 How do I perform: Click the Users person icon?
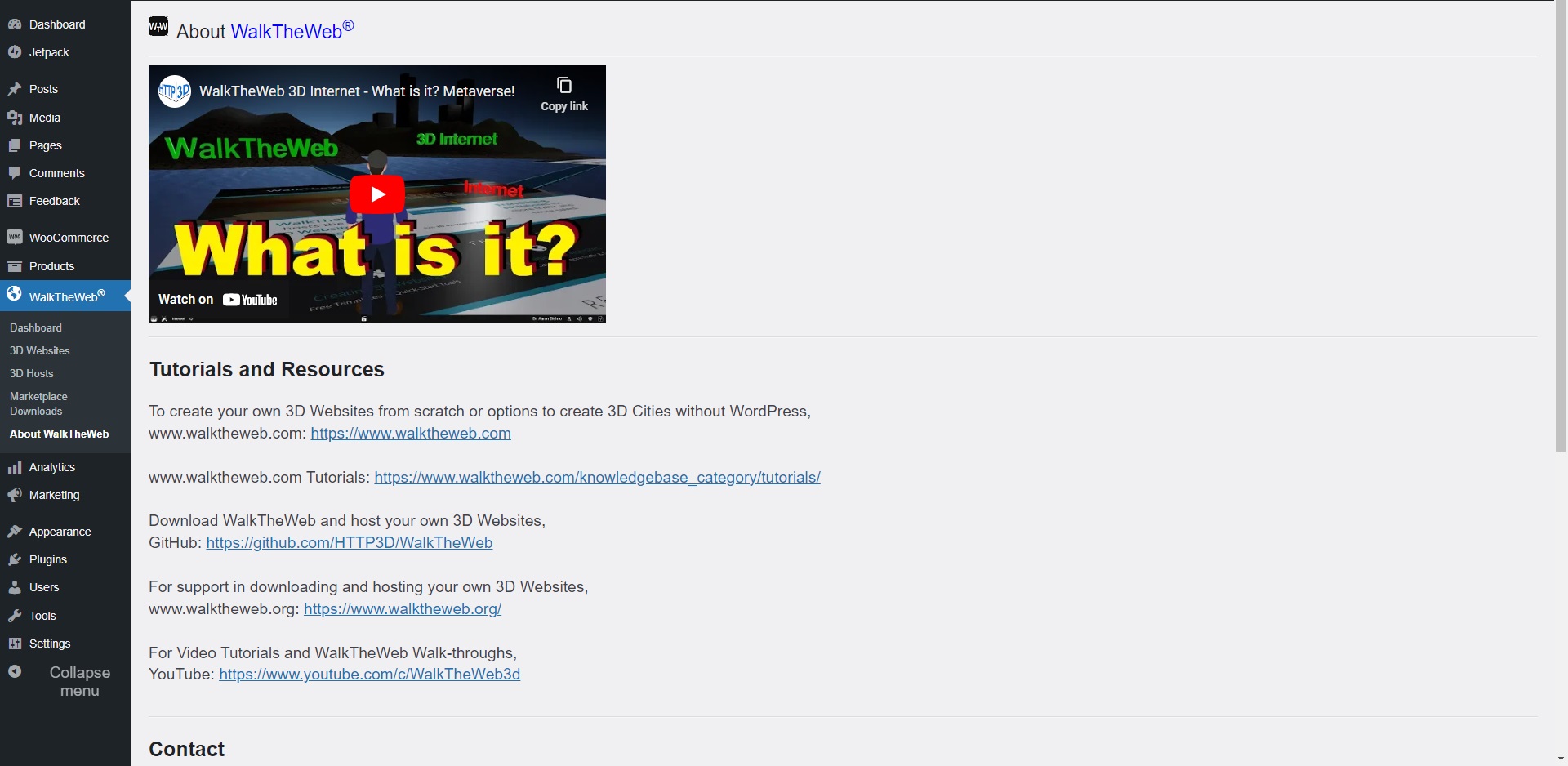15,587
